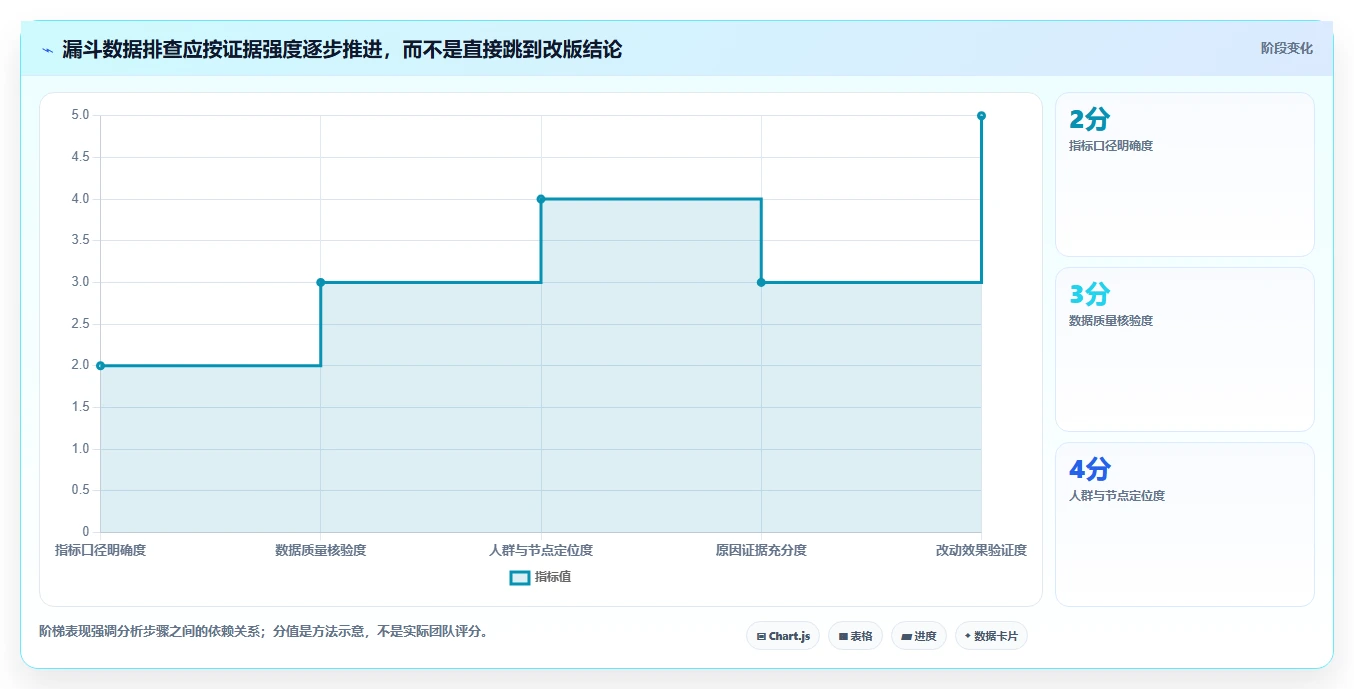The width and height of the screenshot is (1354, 689).
Task: Click the 3分 score value
Action: click(1090, 295)
